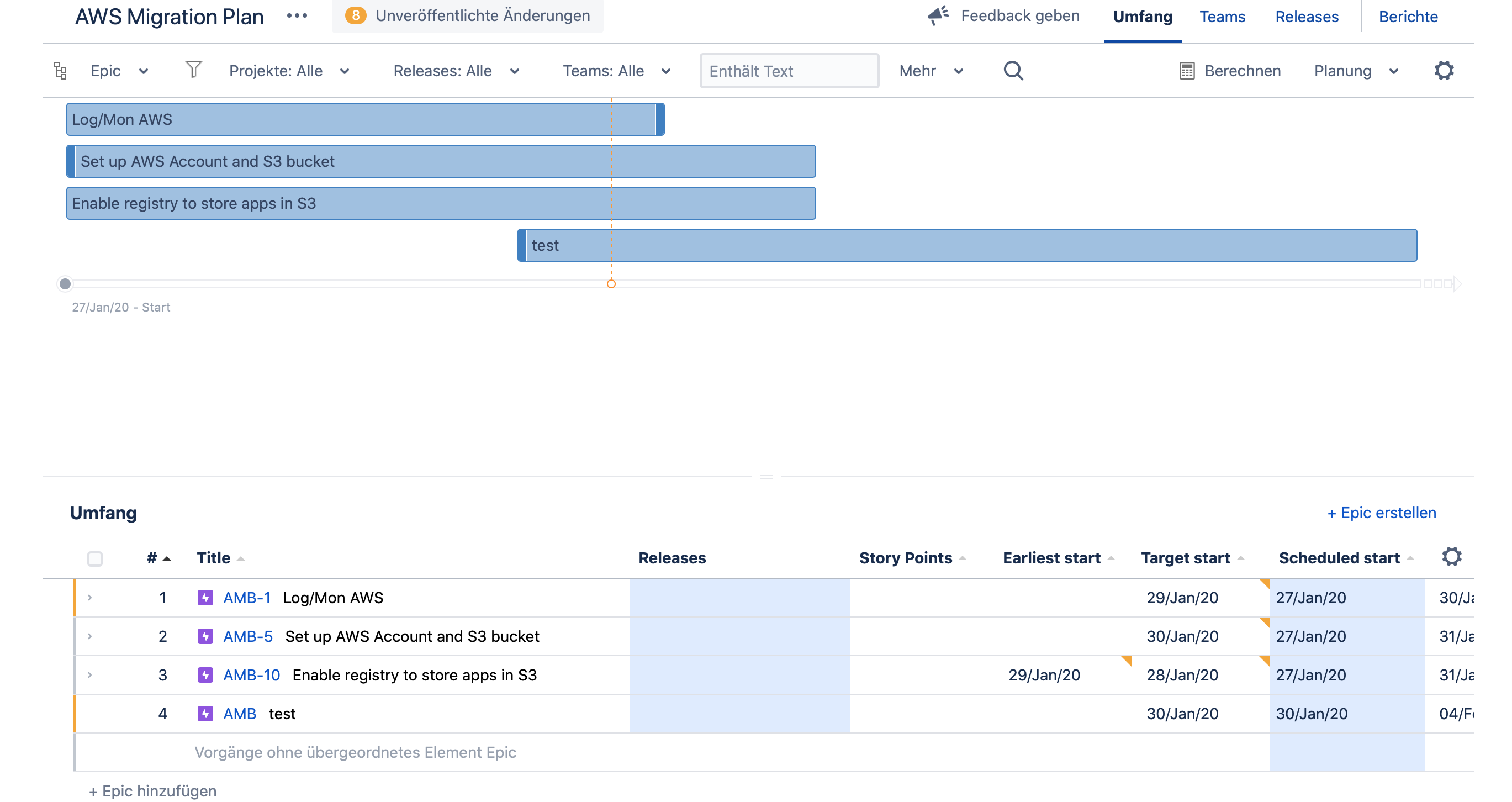Click the hierarchy tree icon beside Epic
Screen dimensions: 1512x802
tap(60, 71)
